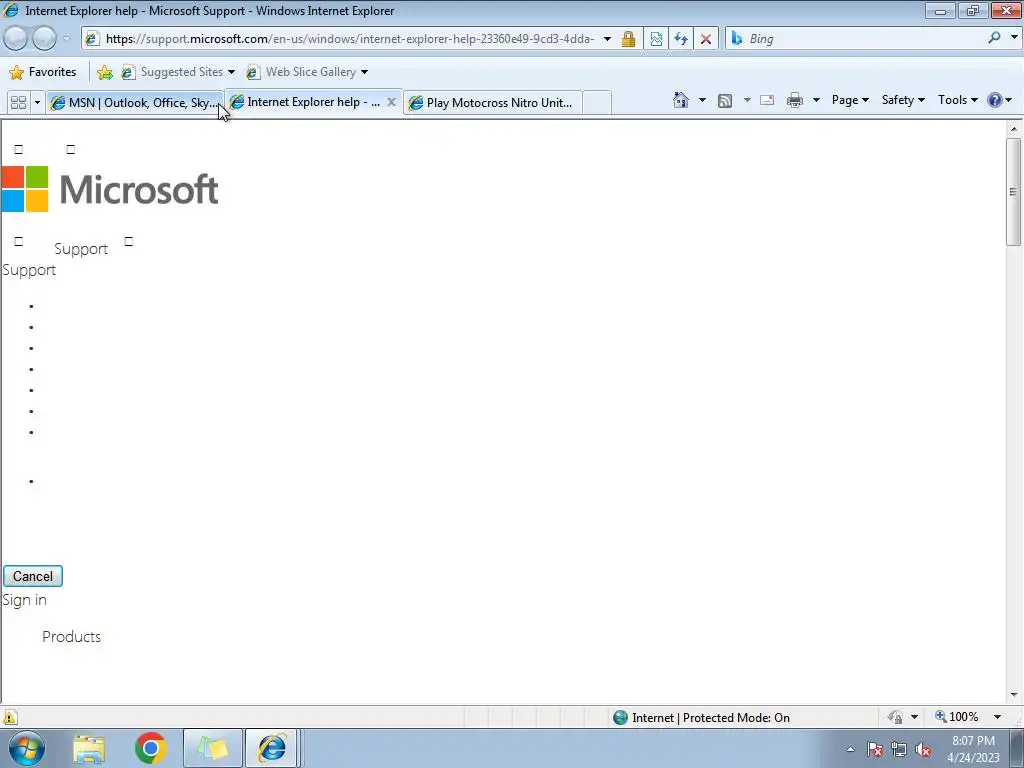Launch Google Chrome from taskbar
Image resolution: width=1024 pixels, height=768 pixels.
point(150,748)
